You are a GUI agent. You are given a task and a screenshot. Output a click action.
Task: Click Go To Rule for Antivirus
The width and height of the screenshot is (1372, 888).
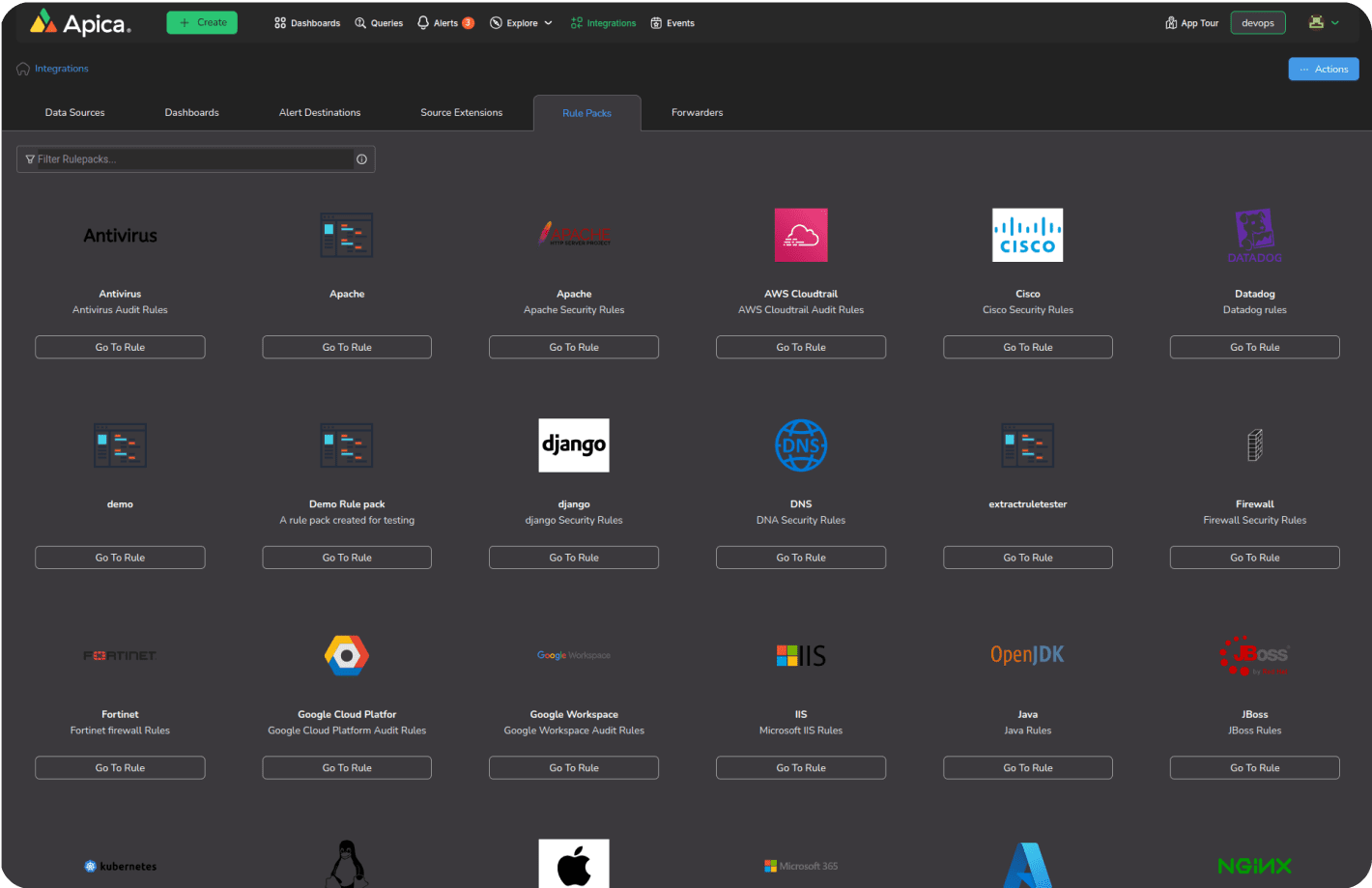coord(120,347)
